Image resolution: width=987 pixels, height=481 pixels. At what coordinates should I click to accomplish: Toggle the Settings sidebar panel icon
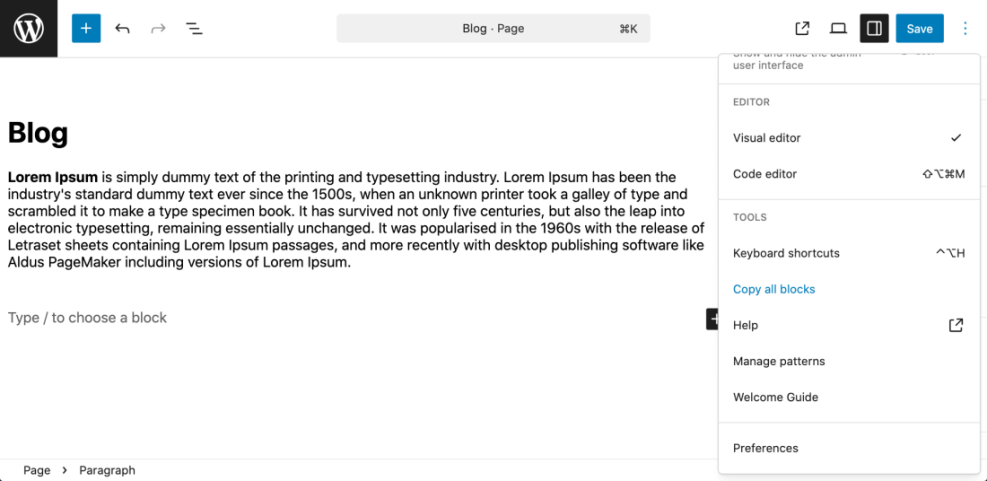[874, 28]
